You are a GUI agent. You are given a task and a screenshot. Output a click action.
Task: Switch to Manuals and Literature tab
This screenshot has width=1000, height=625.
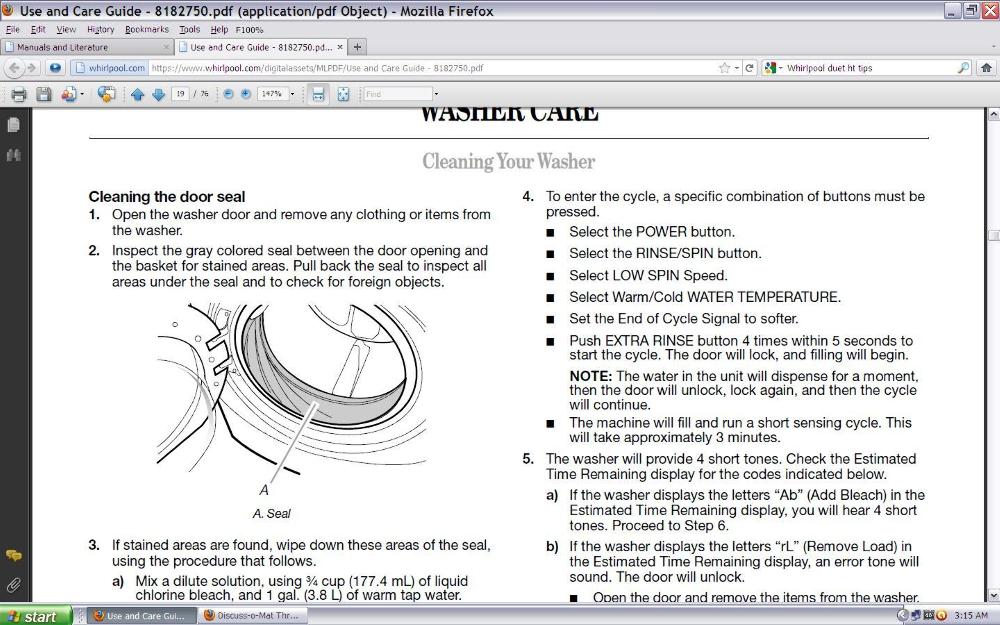(x=87, y=47)
